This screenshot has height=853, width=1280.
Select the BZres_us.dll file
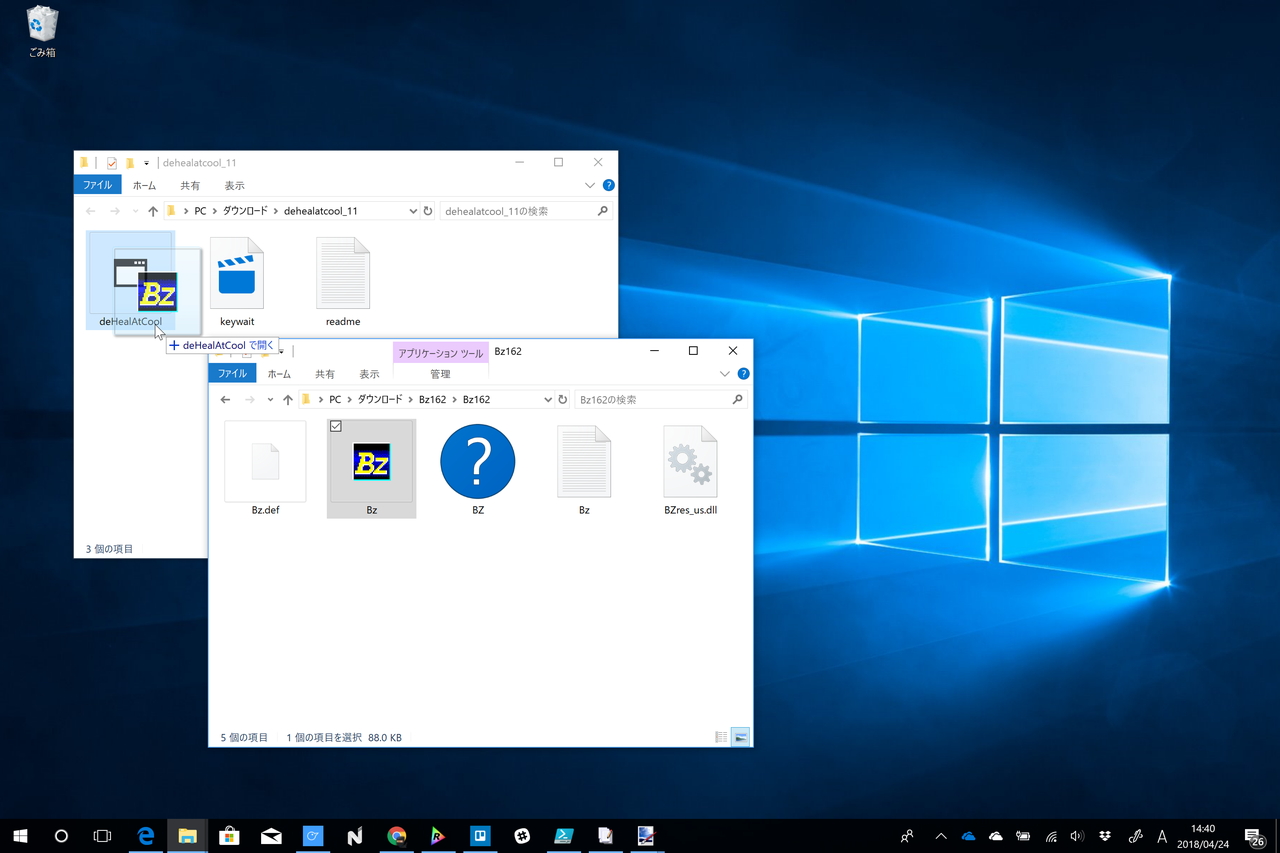(690, 468)
